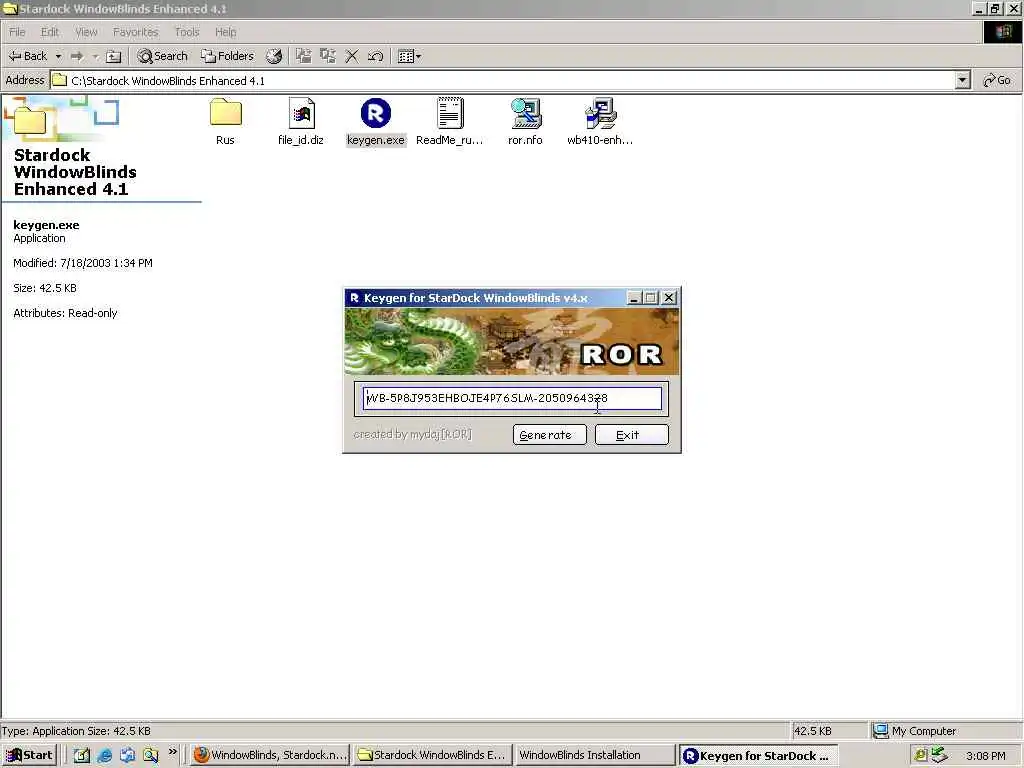
Task: Select the wb410-enh installer file
Action: [600, 121]
